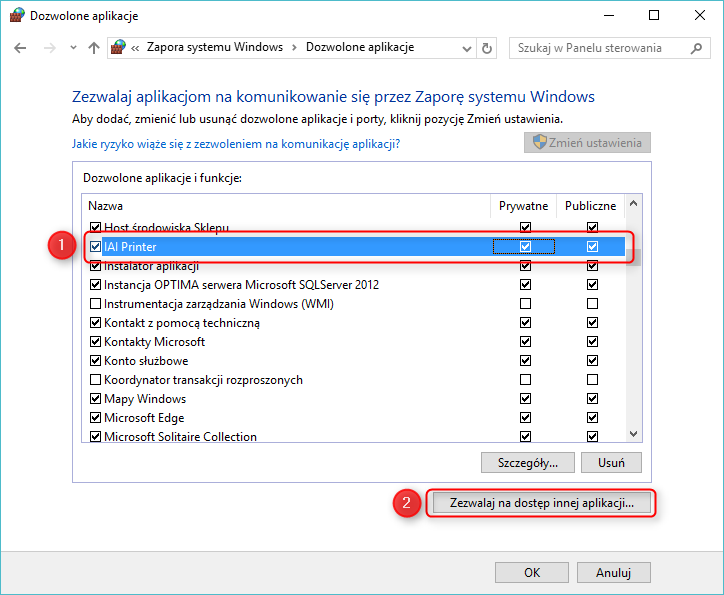Expand hidden breadcrumb path chevrons

tap(135, 48)
